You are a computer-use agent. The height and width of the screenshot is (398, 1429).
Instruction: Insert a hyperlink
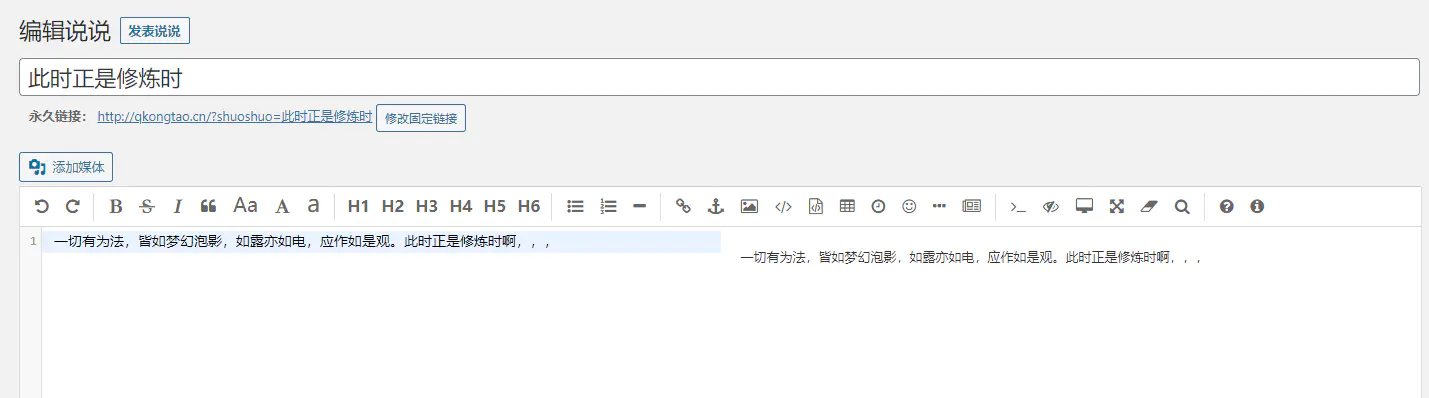[x=683, y=206]
